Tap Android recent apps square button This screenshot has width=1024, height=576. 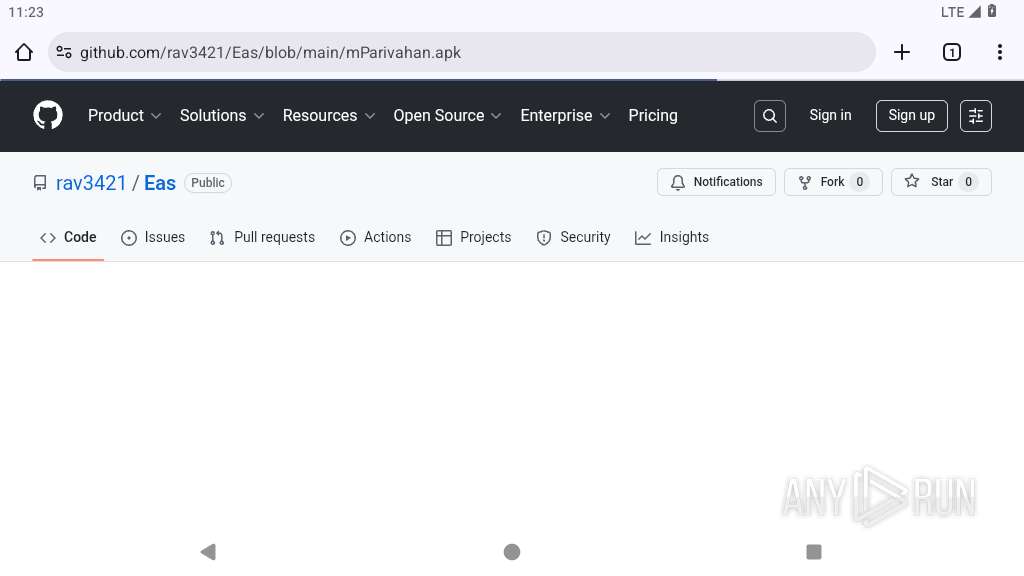(814, 552)
